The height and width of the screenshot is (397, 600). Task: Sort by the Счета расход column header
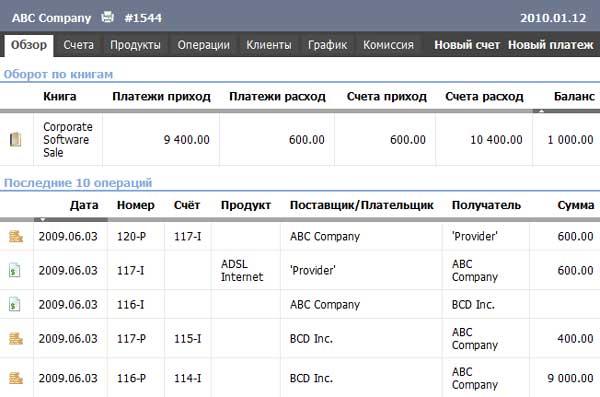[484, 96]
